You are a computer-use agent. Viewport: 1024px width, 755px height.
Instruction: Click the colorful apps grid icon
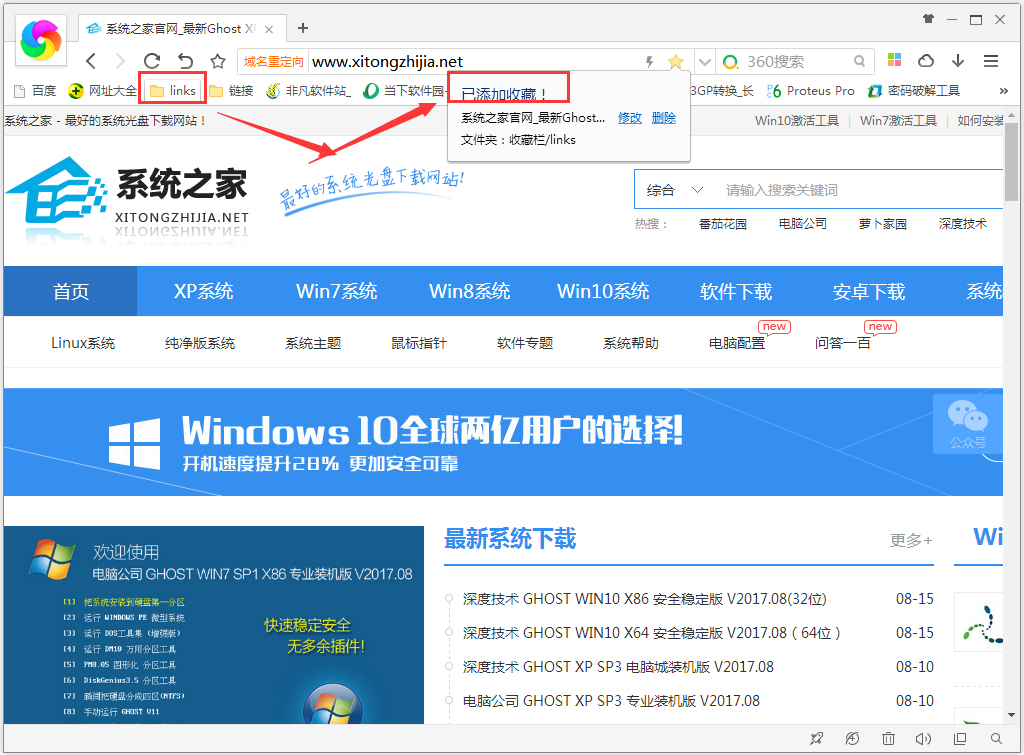894,61
